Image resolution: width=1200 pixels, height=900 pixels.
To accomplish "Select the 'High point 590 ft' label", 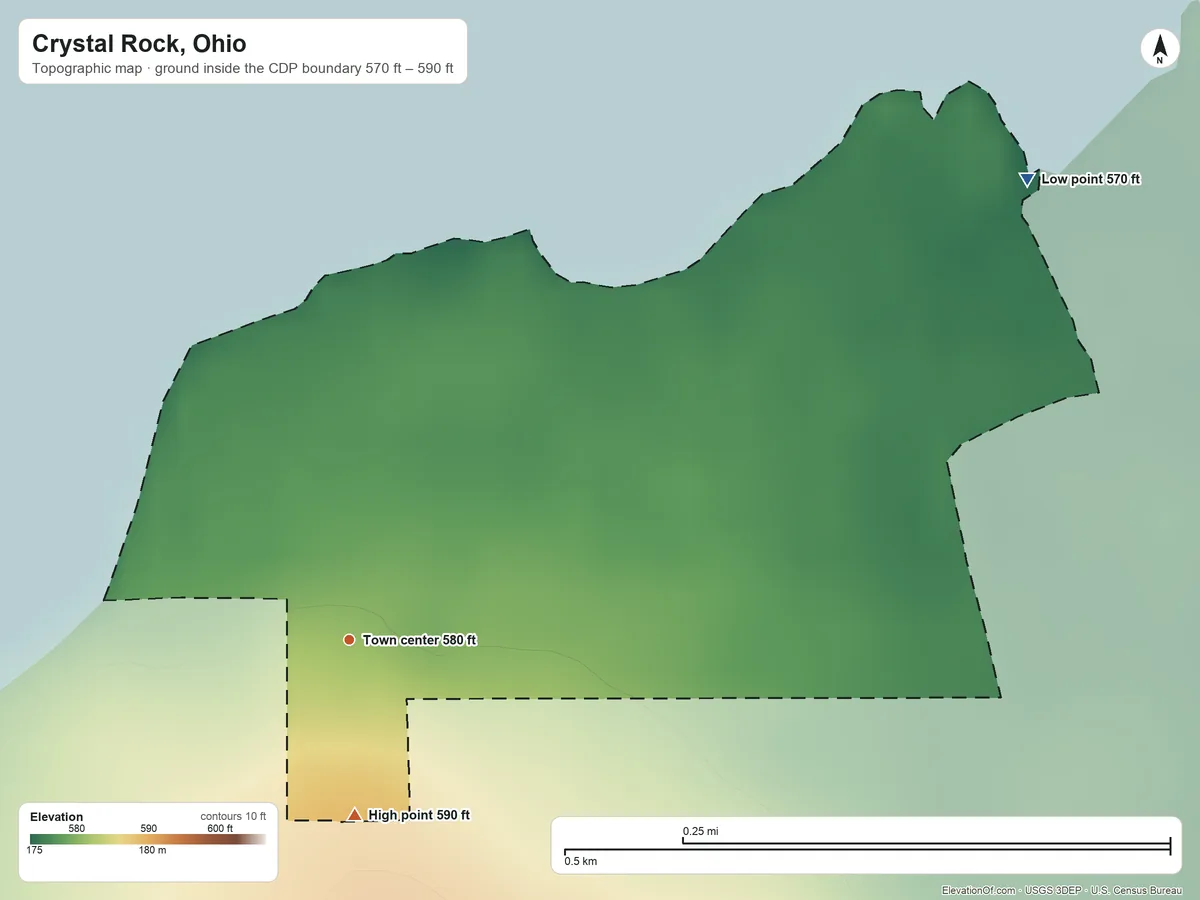I will tap(419, 815).
